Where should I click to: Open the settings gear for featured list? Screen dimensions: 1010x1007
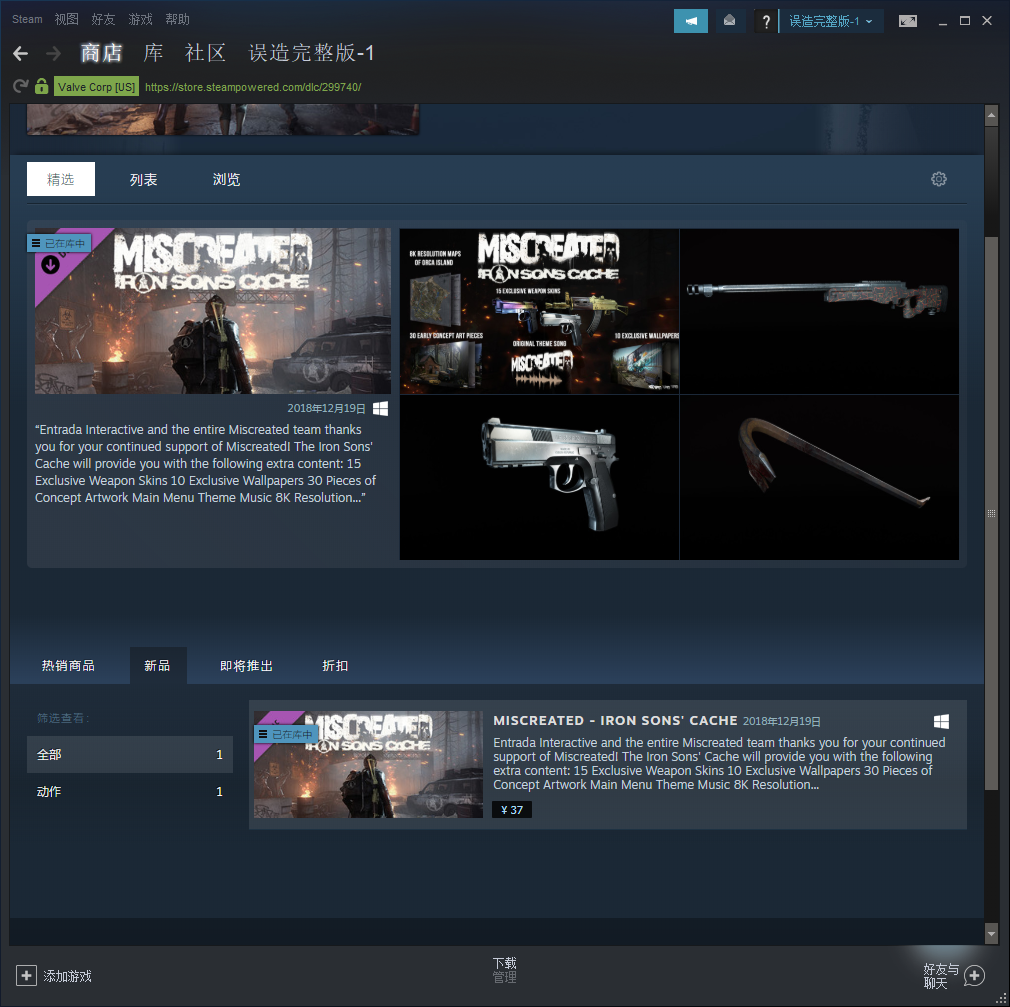tap(938, 179)
